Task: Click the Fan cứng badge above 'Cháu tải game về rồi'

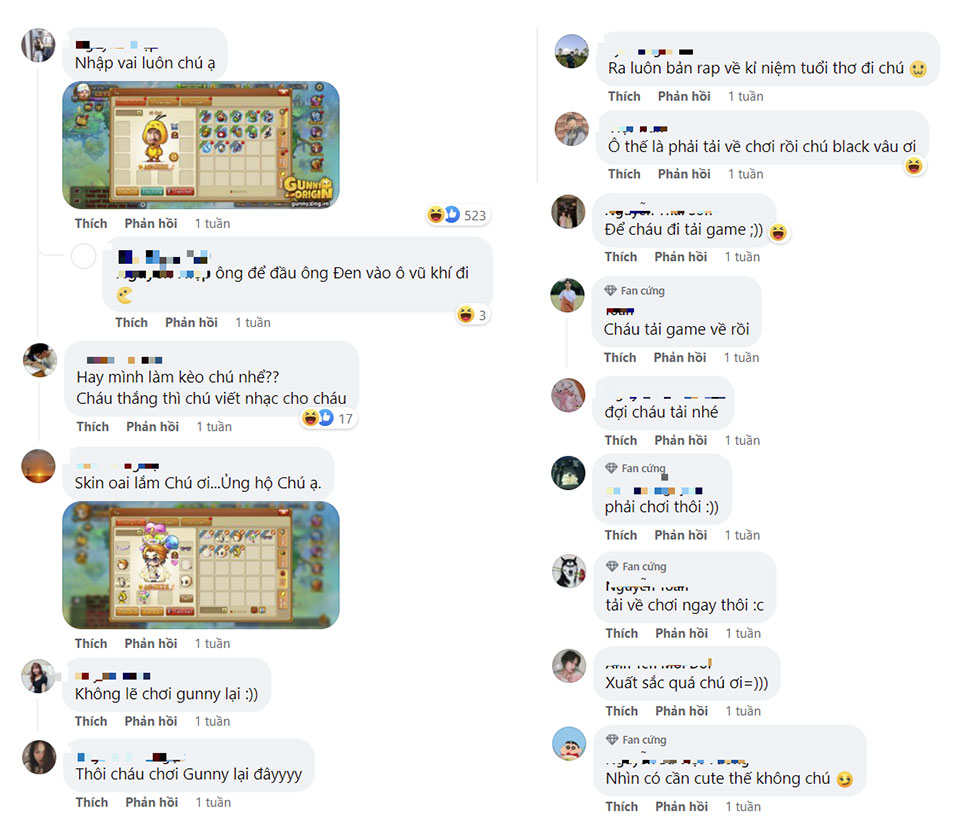Action: 634,291
